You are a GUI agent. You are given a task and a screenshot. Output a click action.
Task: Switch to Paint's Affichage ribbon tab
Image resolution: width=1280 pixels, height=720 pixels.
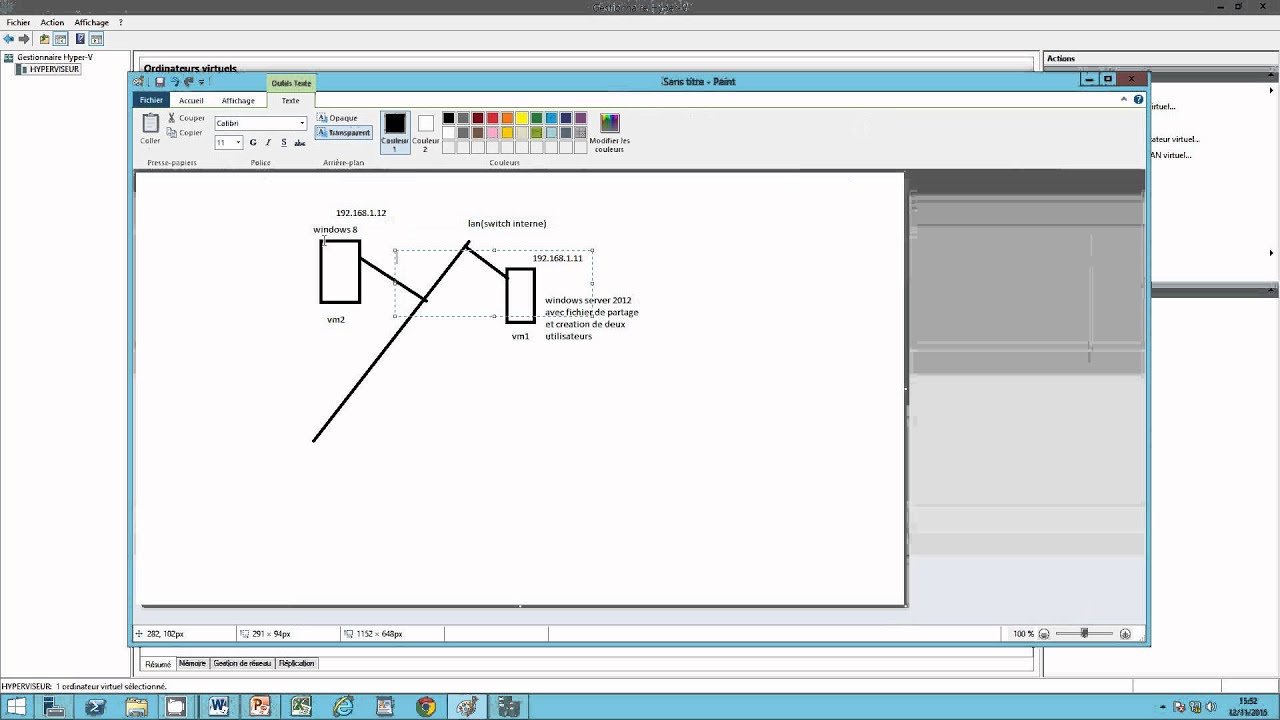tap(238, 100)
